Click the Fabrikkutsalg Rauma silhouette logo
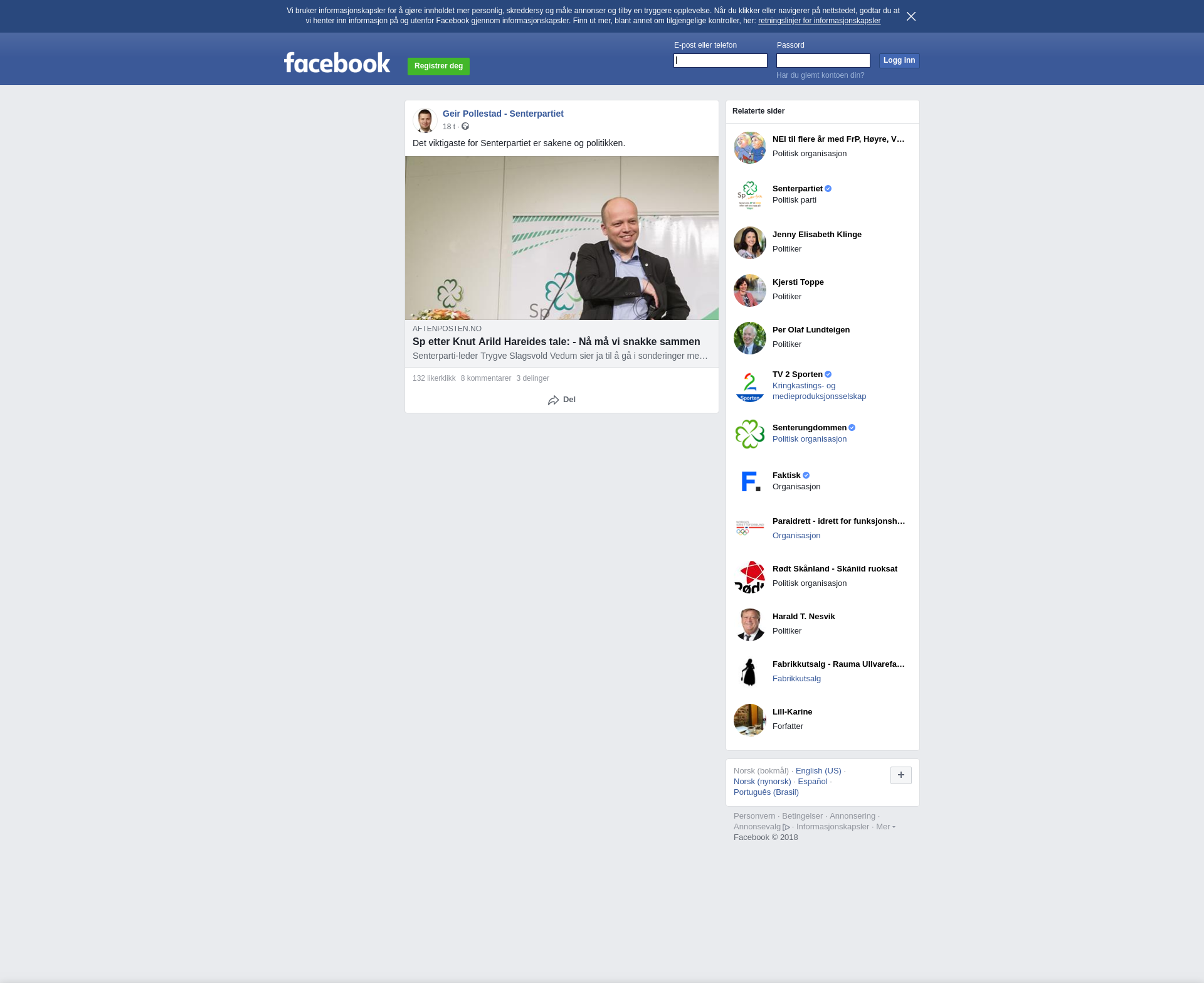The height and width of the screenshot is (983, 1204). (x=750, y=672)
